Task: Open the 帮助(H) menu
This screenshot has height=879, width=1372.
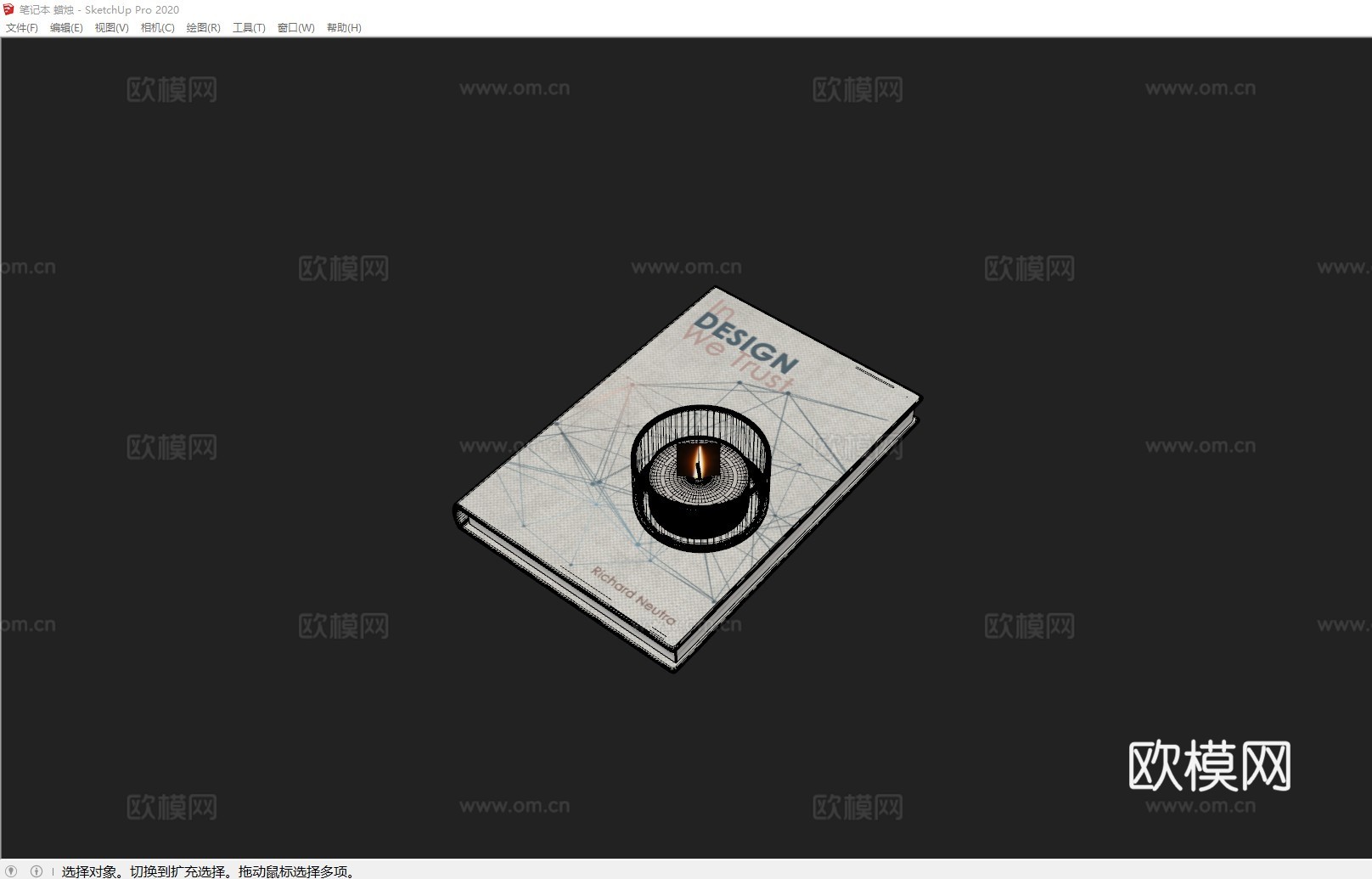Action: coord(344,28)
